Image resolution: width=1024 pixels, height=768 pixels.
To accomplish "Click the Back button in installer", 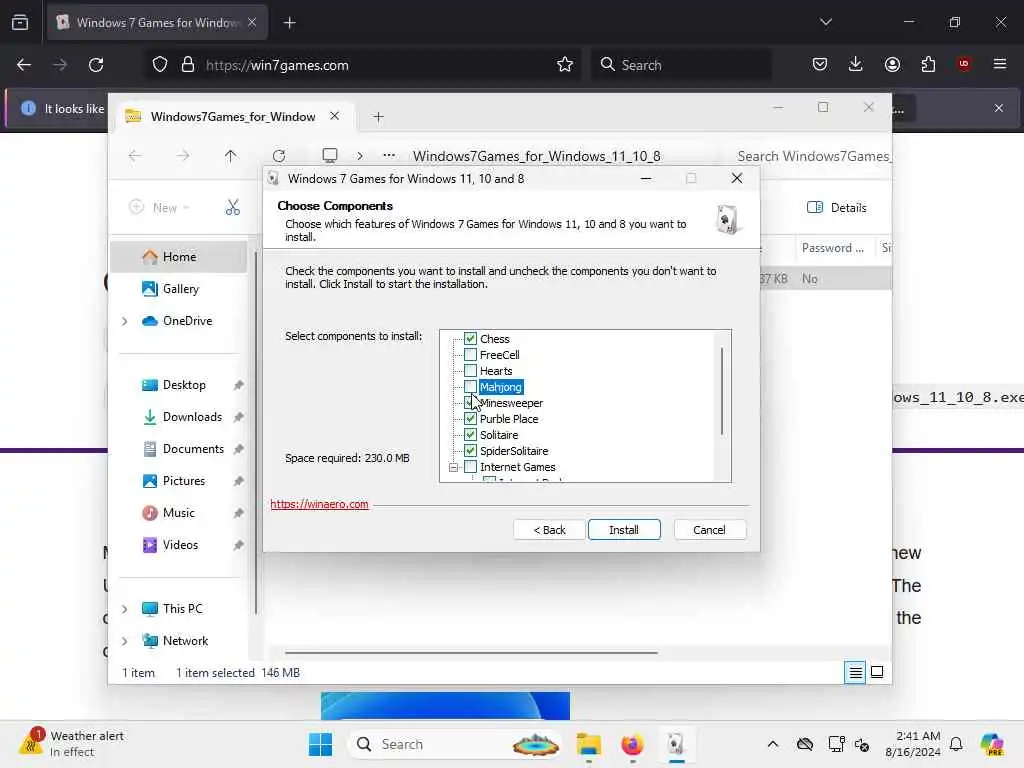I will click(x=549, y=530).
